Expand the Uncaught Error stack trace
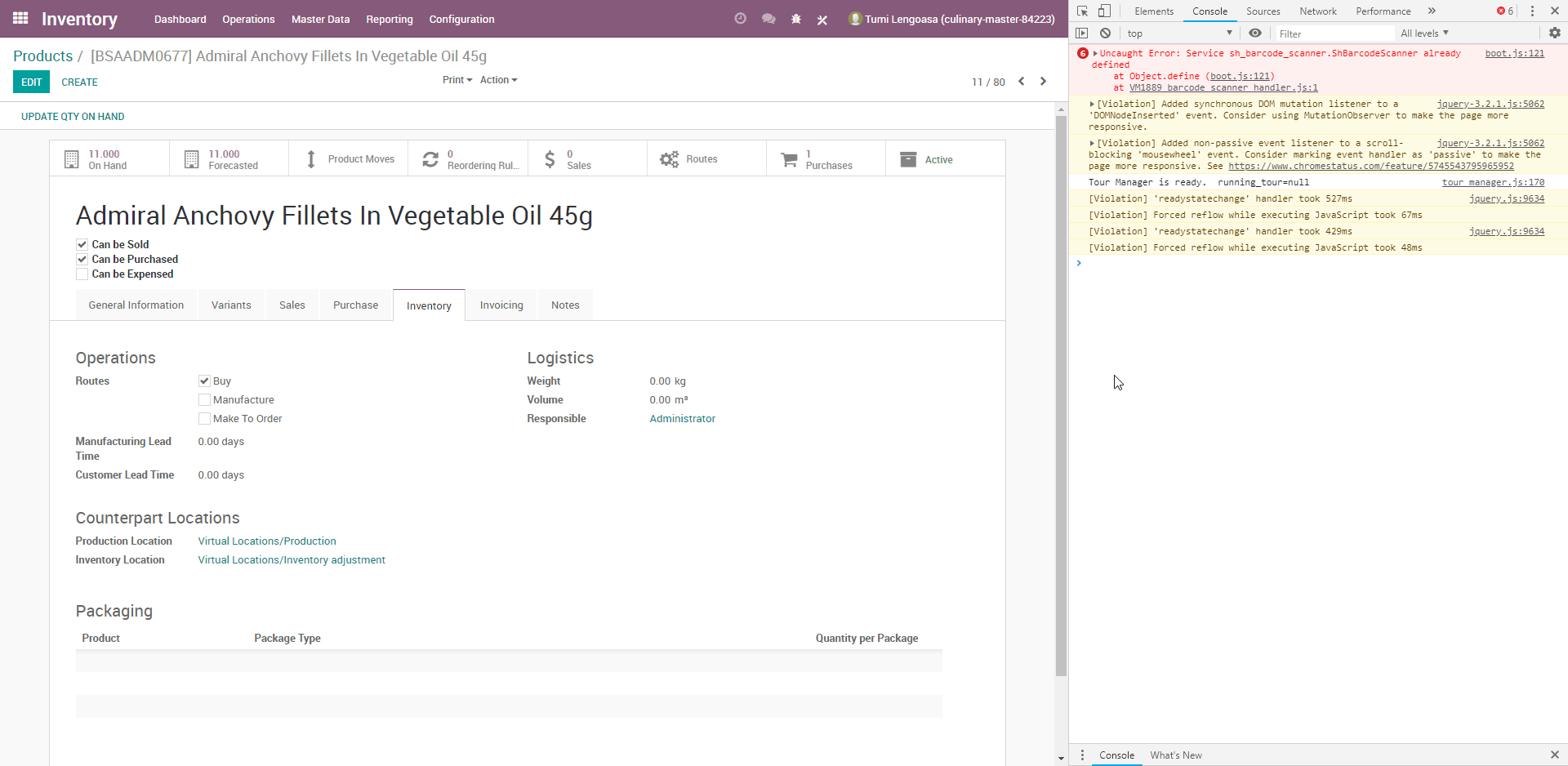The image size is (1568, 766). tap(1097, 53)
